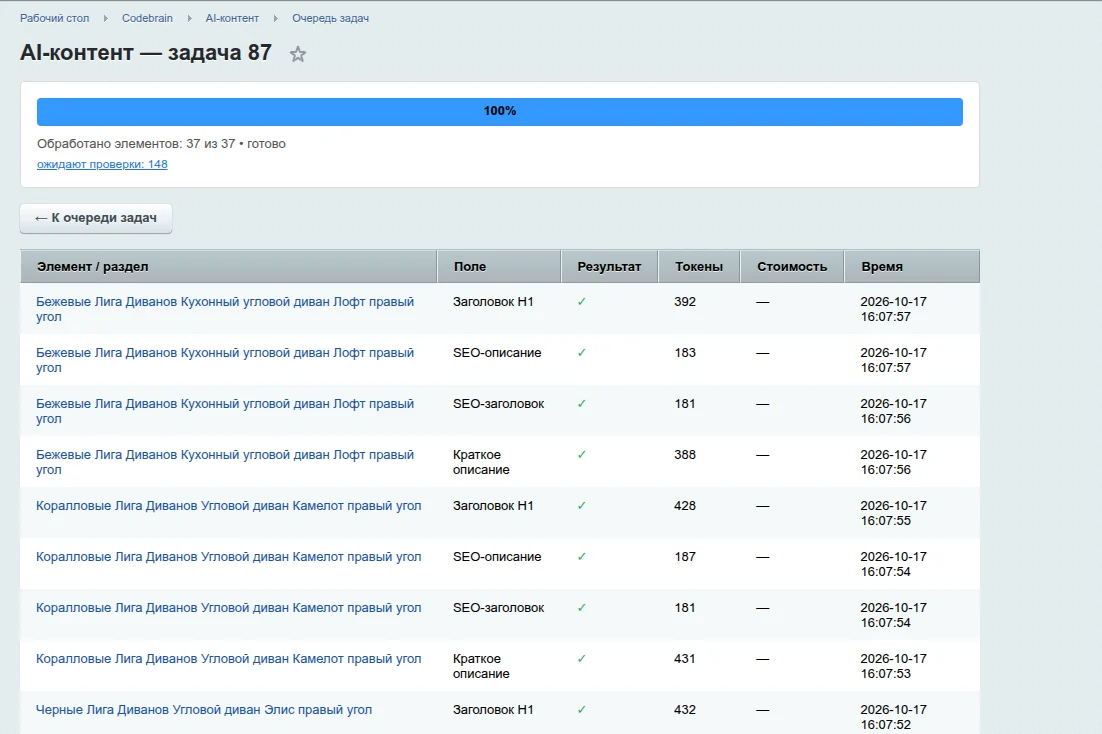Open Коралловые Камелот link in Заголовок H1 row
The height and width of the screenshot is (734, 1102).
coord(228,506)
